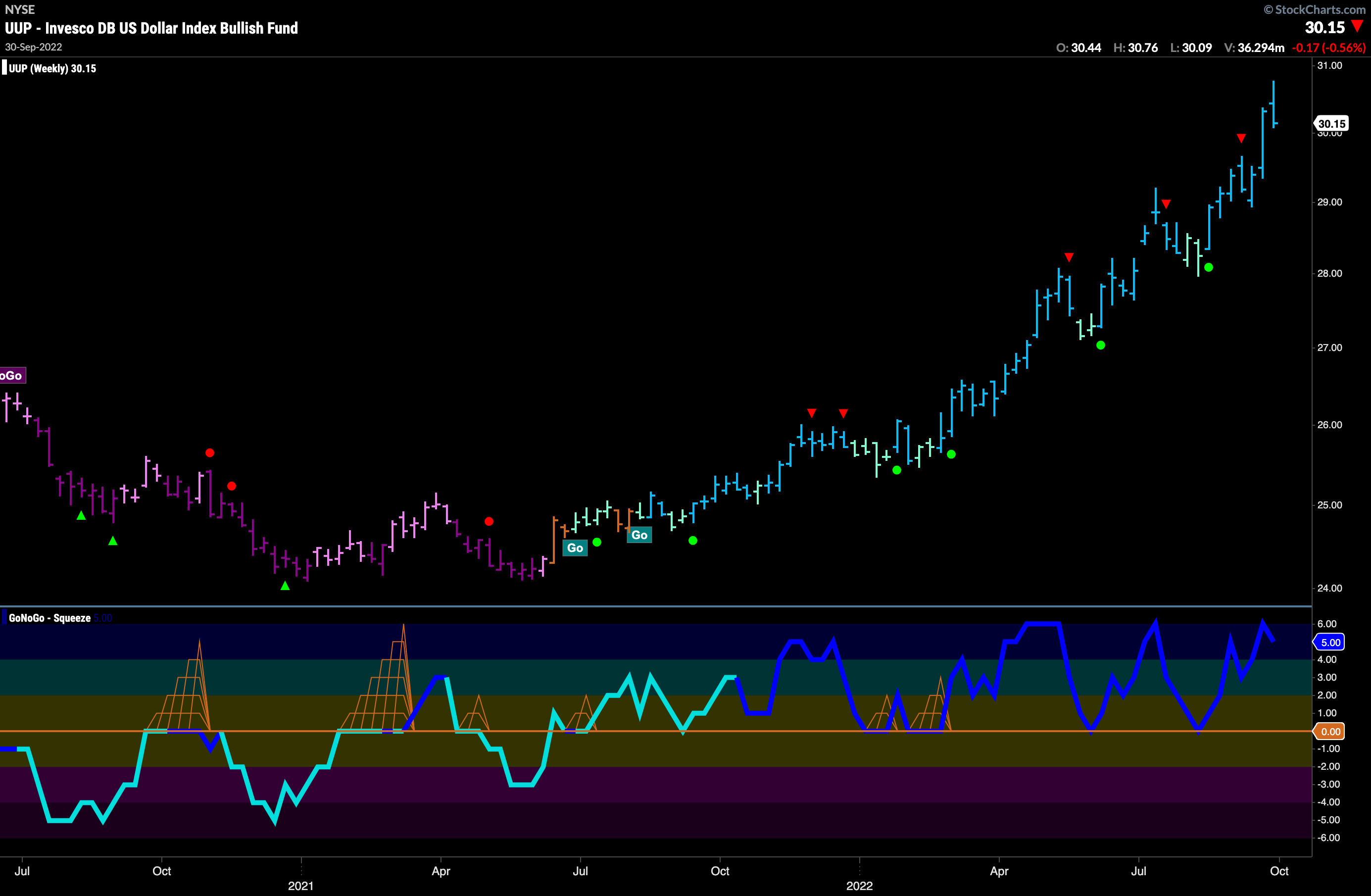The height and width of the screenshot is (896, 1371).
Task: Click the green dot near the 28.00 level
Action: tap(1209, 267)
